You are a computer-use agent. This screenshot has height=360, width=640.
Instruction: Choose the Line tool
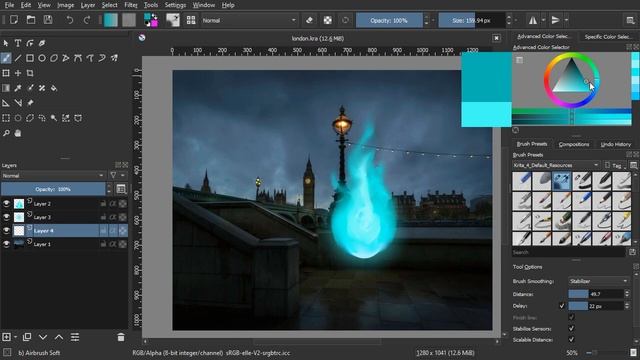(18, 58)
